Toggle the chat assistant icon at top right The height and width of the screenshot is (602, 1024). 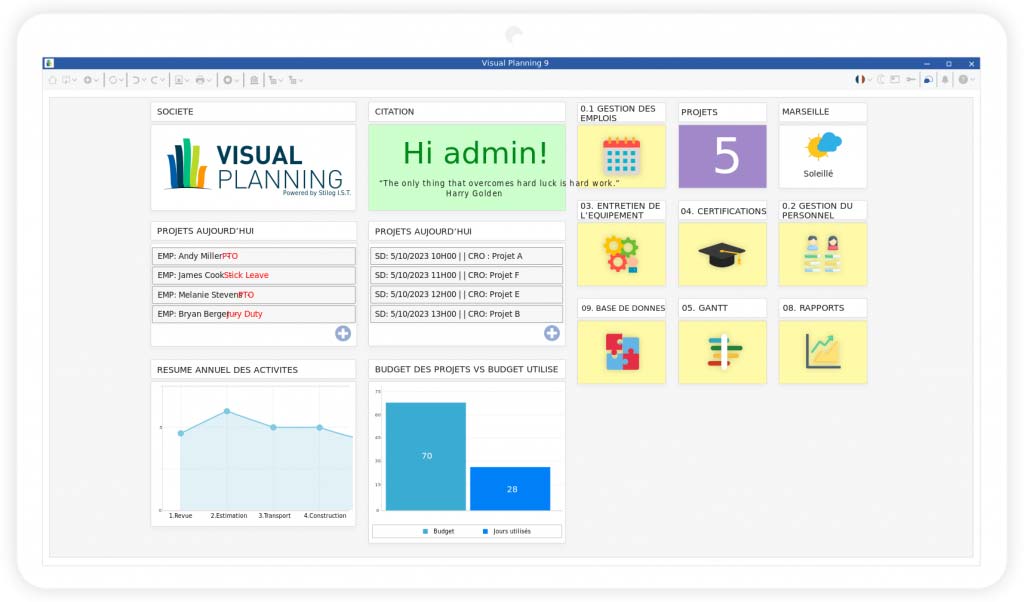[927, 78]
